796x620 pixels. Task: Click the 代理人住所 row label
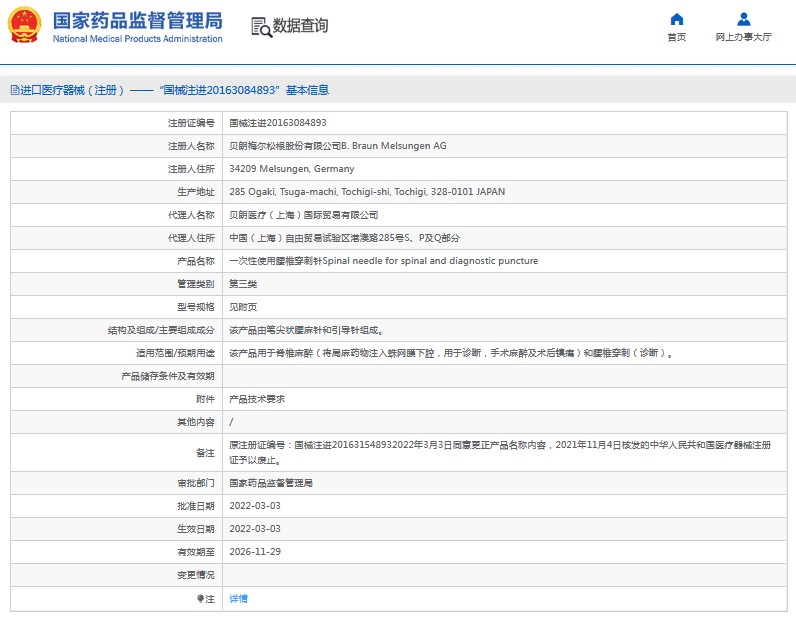[191, 238]
